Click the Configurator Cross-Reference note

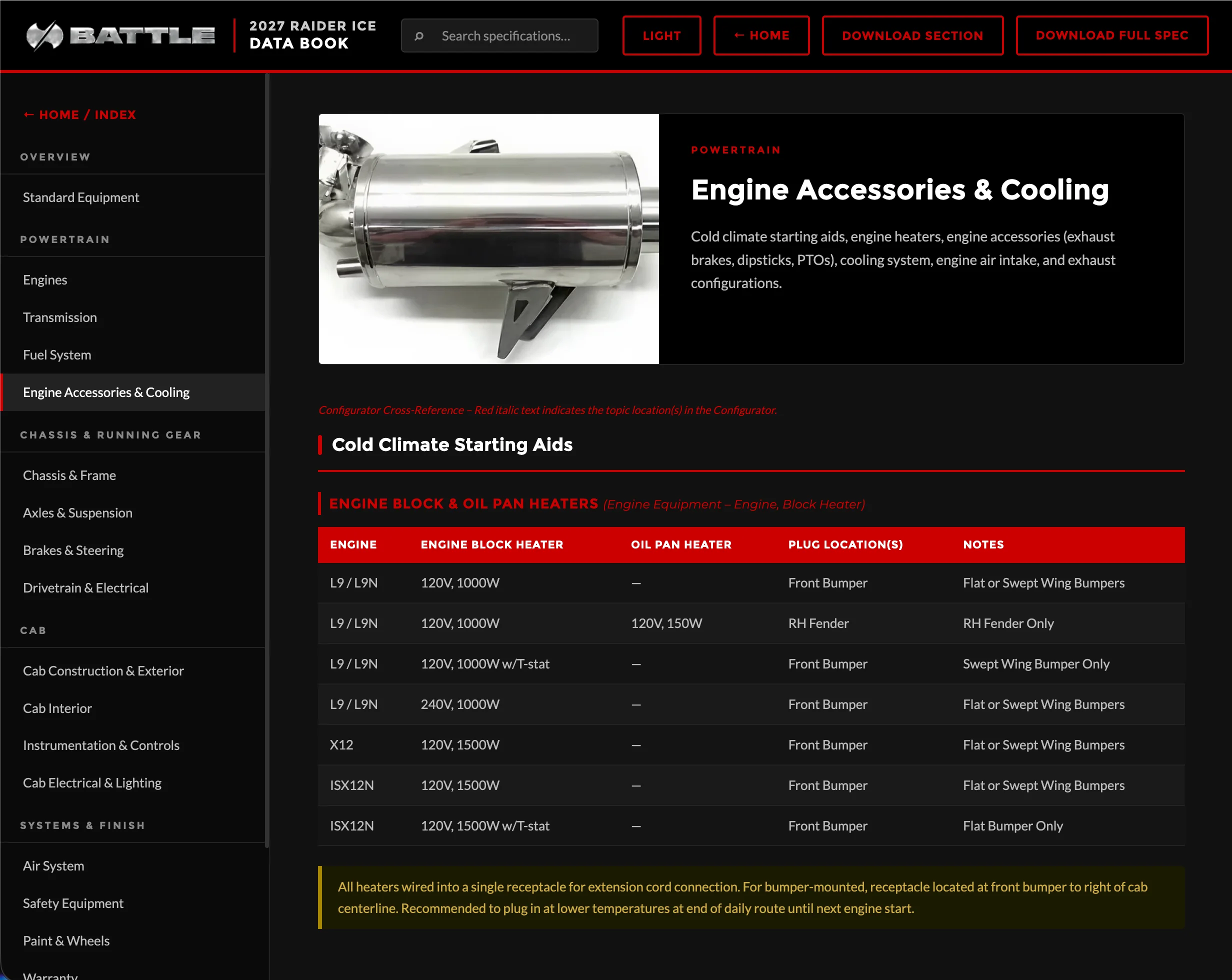tap(547, 409)
